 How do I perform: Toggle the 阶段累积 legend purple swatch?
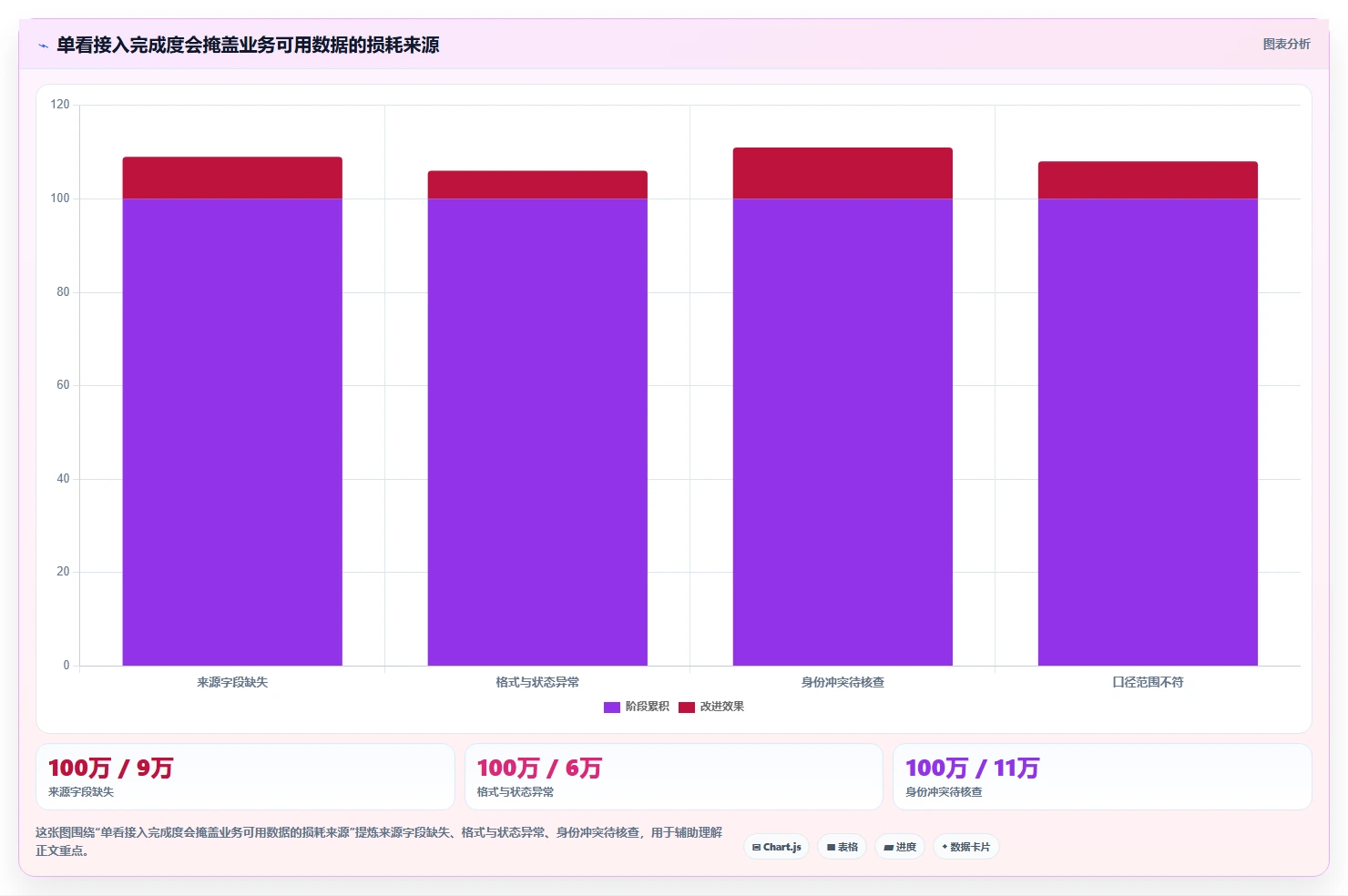[611, 707]
